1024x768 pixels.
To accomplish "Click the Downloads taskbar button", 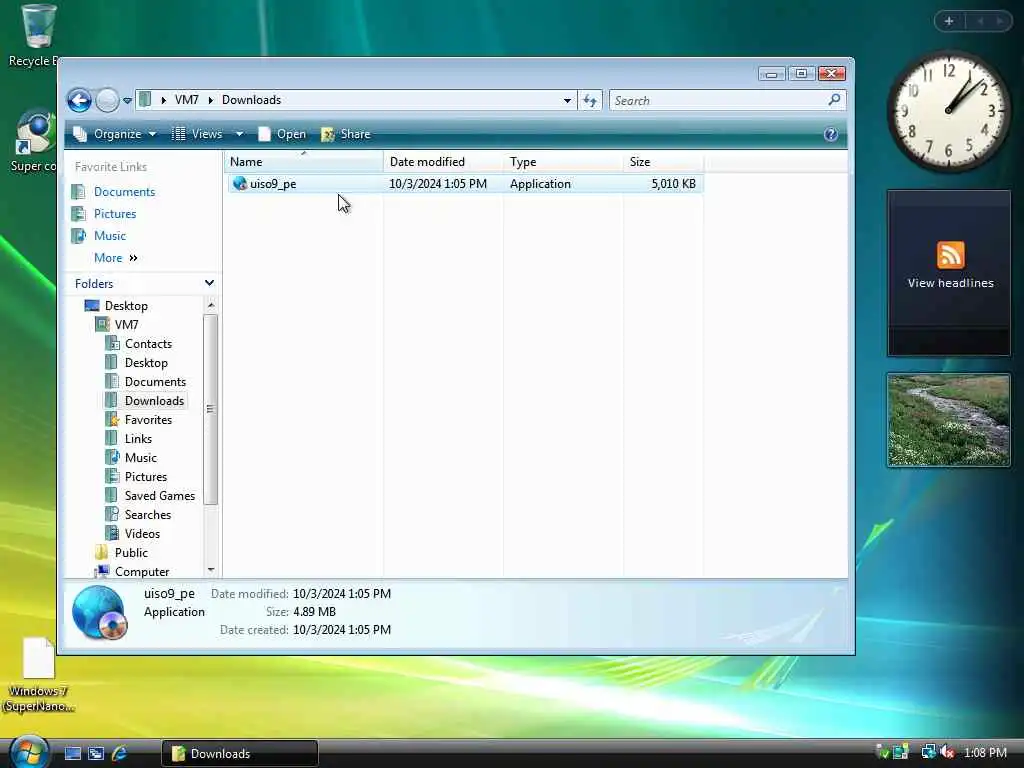I will coord(240,754).
